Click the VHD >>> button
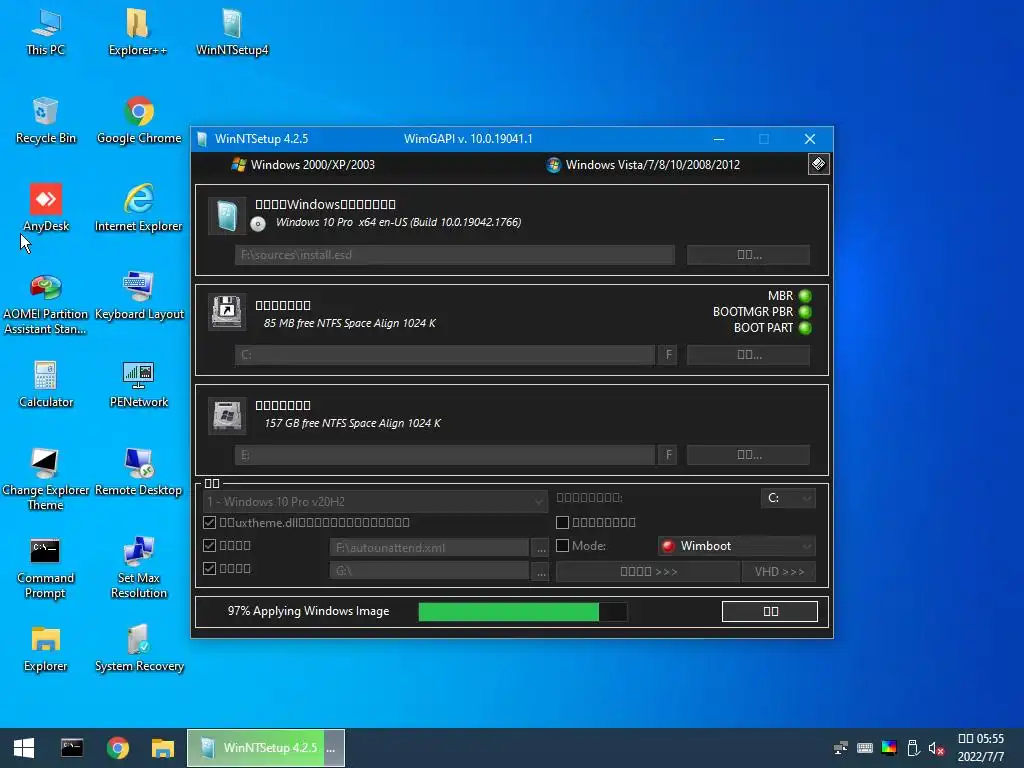This screenshot has height=768, width=1024. tap(779, 571)
